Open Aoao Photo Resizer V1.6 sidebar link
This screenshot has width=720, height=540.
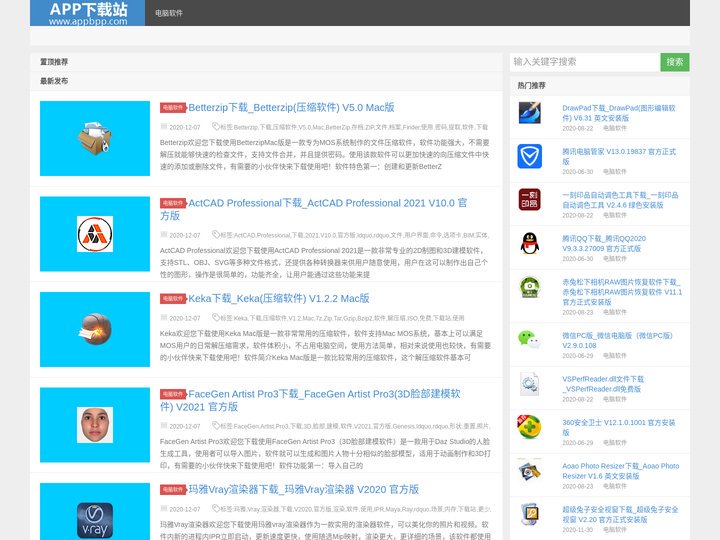[620, 471]
